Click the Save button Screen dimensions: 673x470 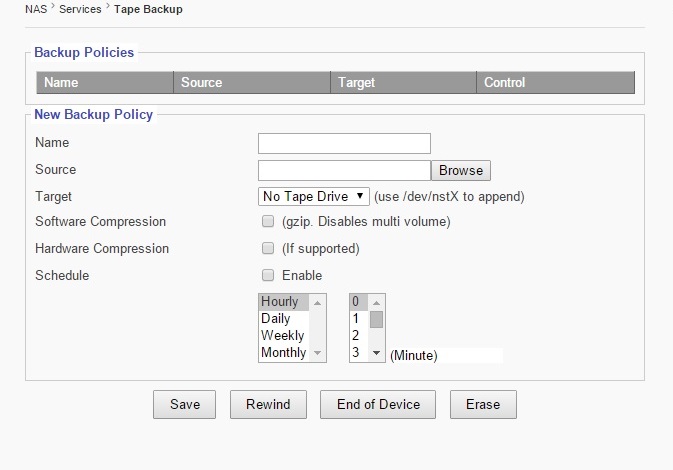[185, 404]
